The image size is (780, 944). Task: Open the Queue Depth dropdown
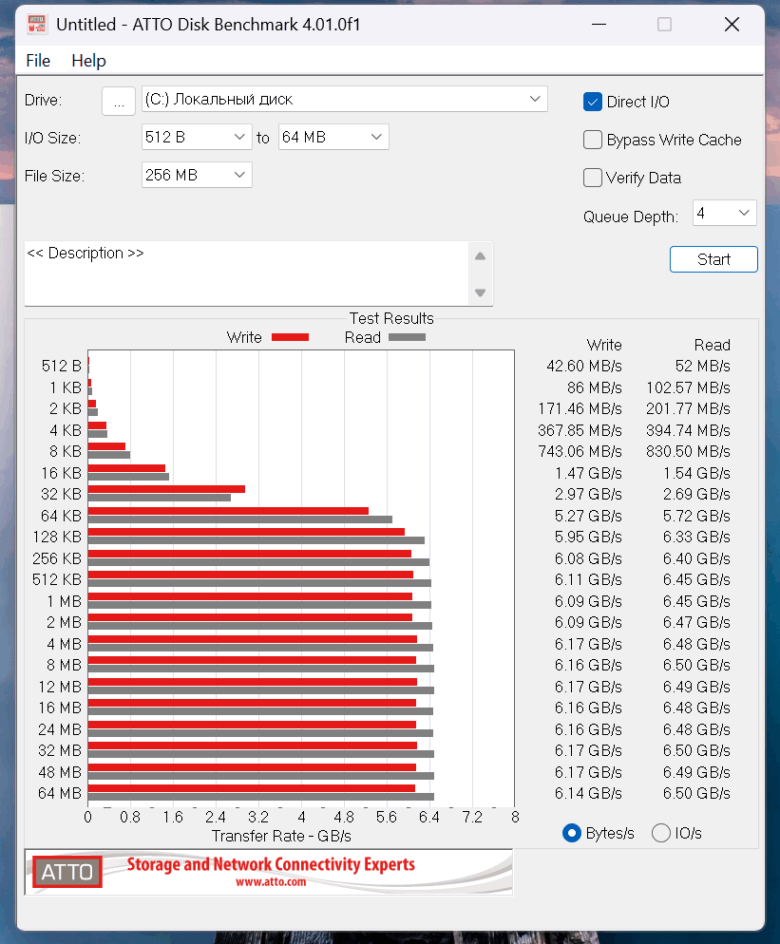[725, 213]
